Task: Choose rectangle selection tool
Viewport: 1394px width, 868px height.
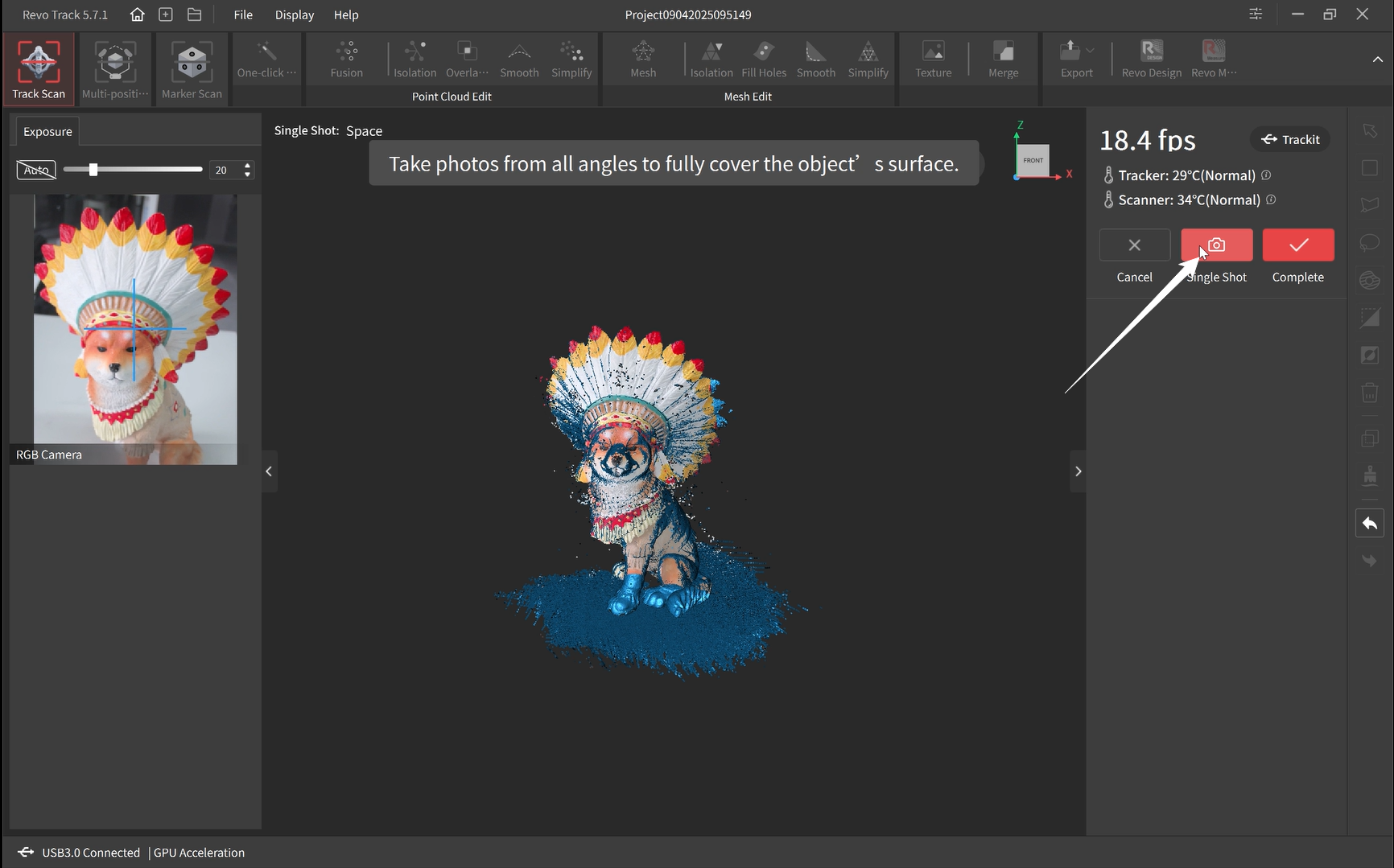Action: coord(1370,167)
